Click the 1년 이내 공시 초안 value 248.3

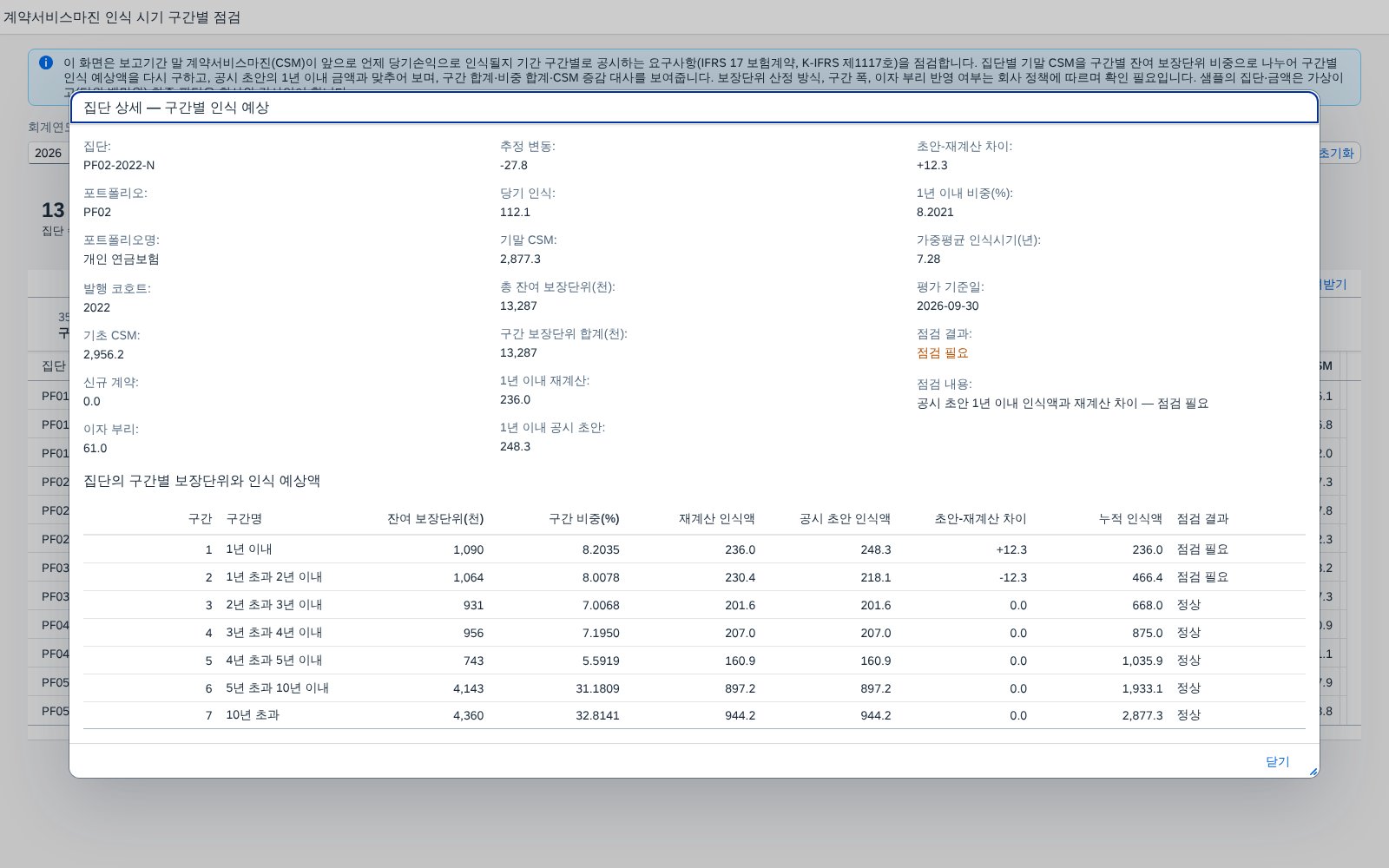click(515, 446)
